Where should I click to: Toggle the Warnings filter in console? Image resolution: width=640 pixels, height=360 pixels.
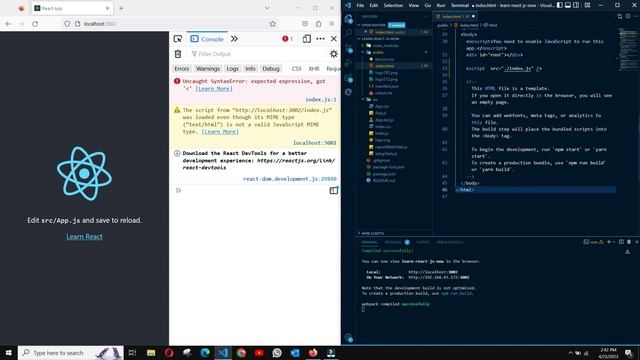(207, 69)
